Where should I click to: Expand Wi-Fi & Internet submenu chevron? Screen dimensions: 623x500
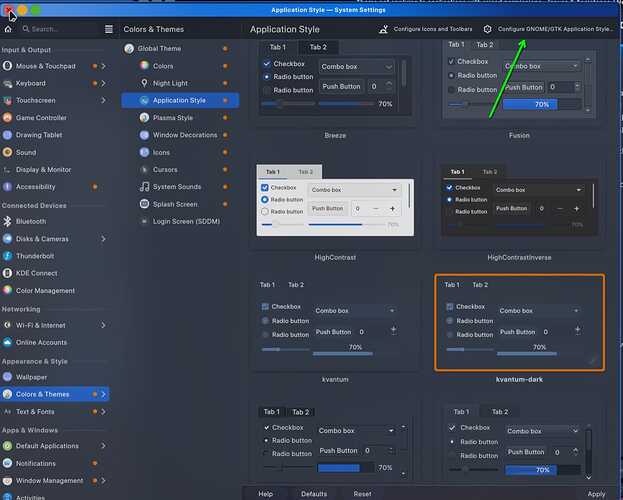(x=103, y=325)
